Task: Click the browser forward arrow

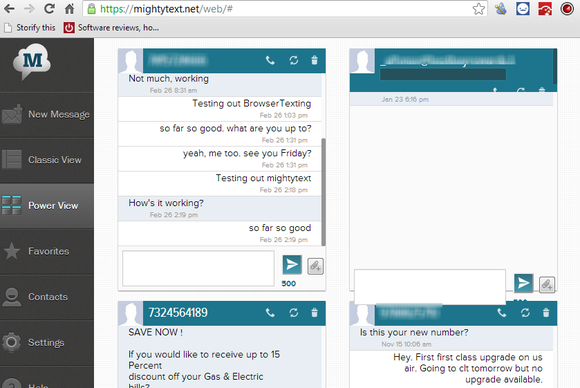Action: tap(29, 9)
